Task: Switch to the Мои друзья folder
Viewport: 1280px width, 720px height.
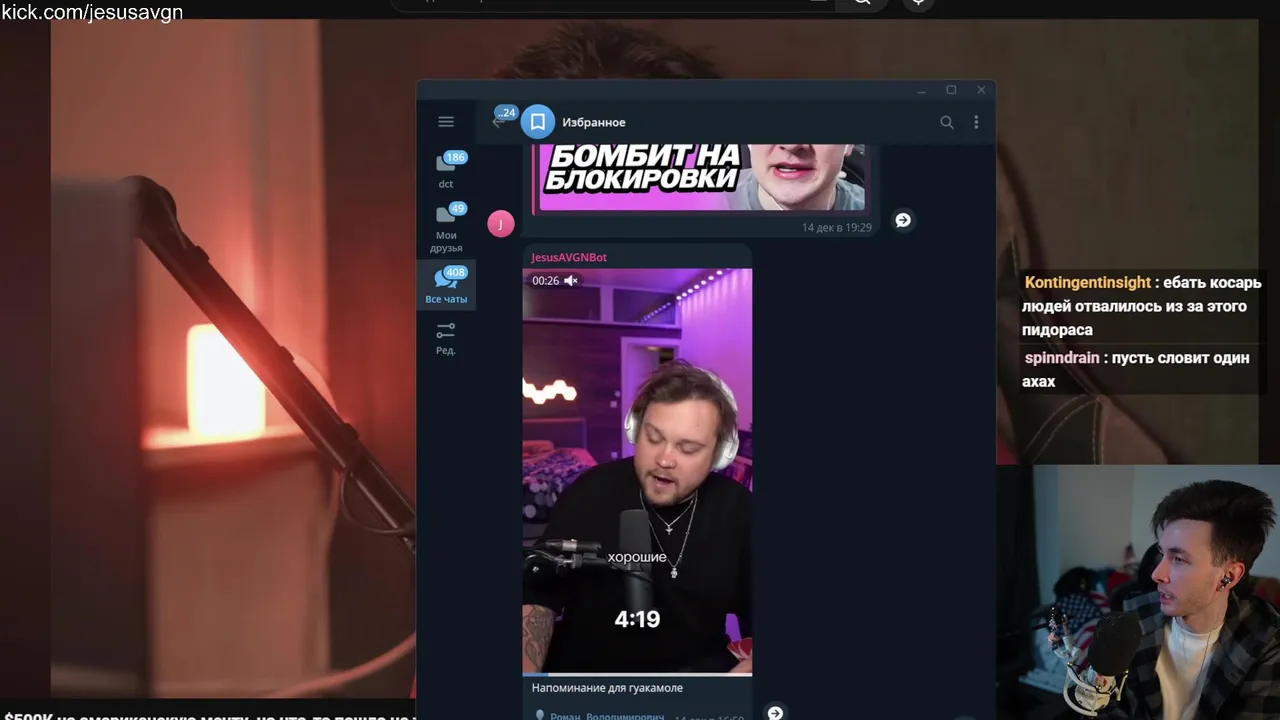Action: pyautogui.click(x=446, y=227)
